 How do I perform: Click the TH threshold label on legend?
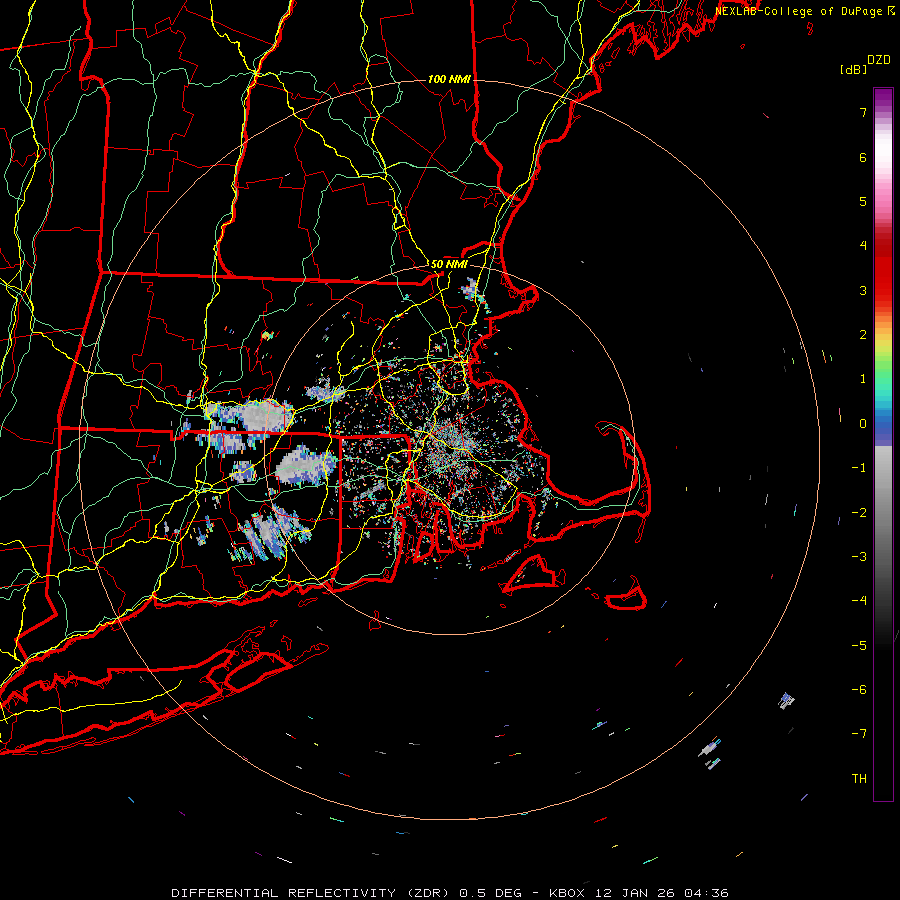click(x=859, y=779)
